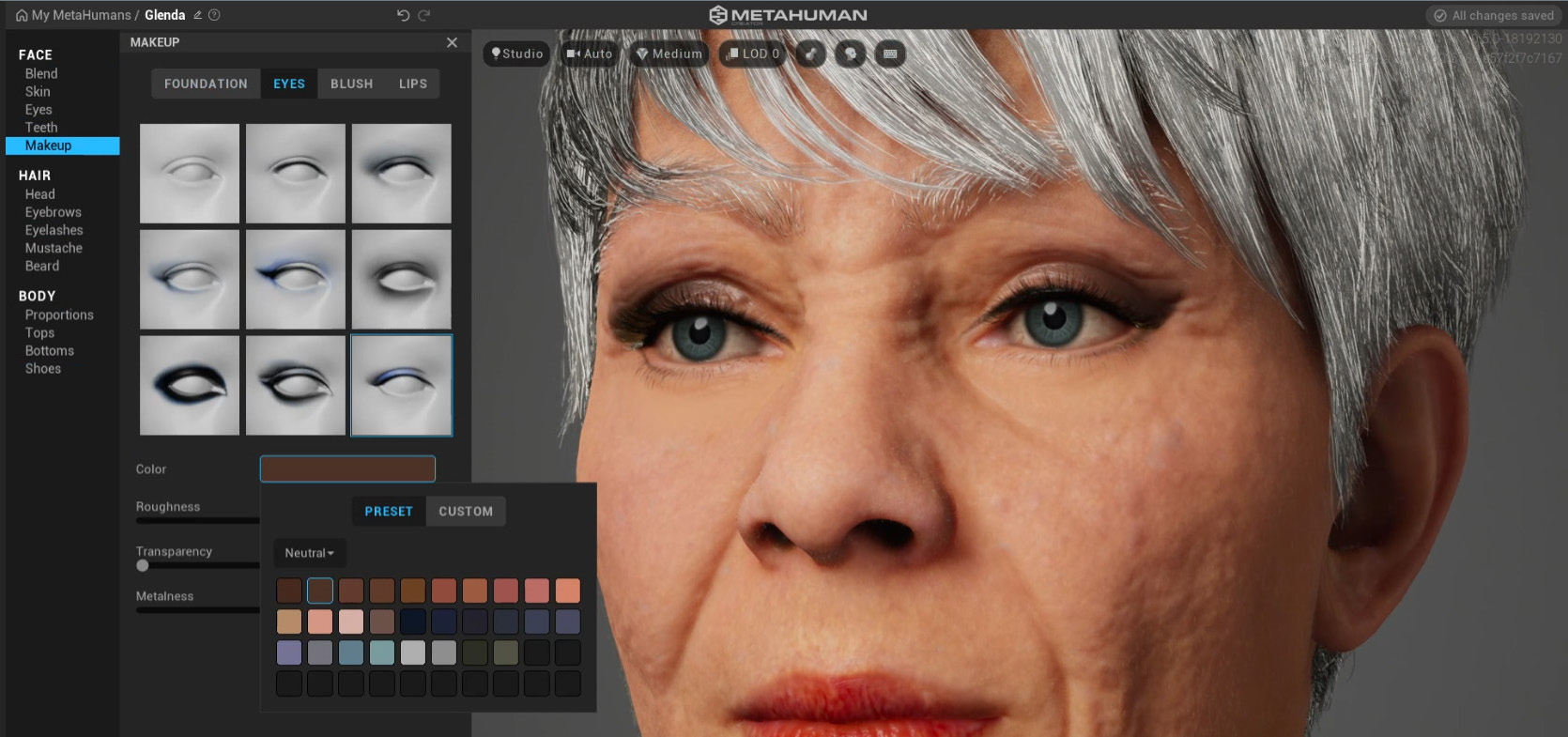Open the LOD 0 level dropdown
This screenshot has height=737, width=1568.
click(753, 54)
